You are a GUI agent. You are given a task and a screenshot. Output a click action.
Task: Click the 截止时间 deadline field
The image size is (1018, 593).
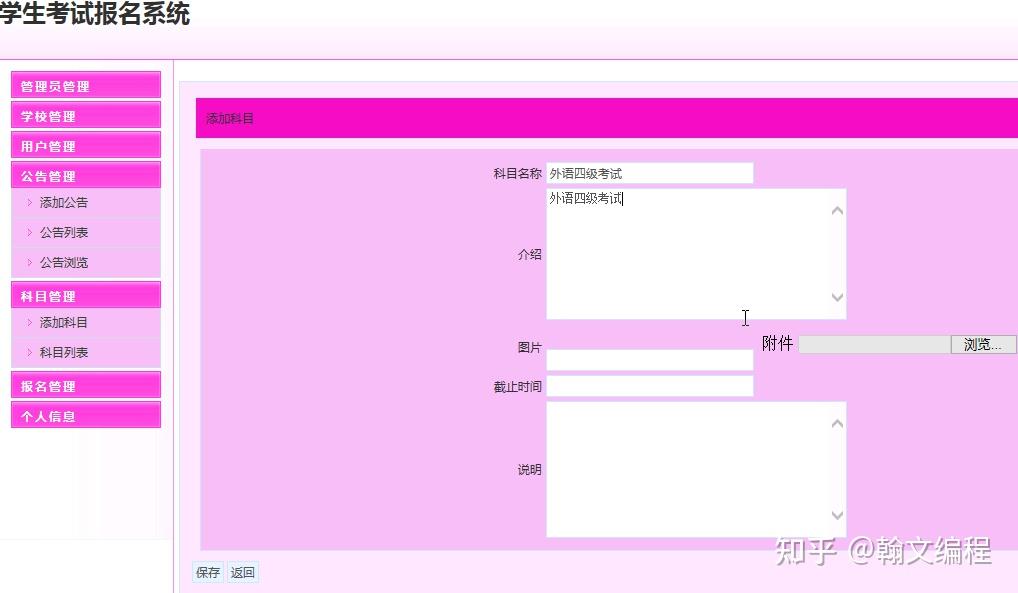pyautogui.click(x=650, y=385)
